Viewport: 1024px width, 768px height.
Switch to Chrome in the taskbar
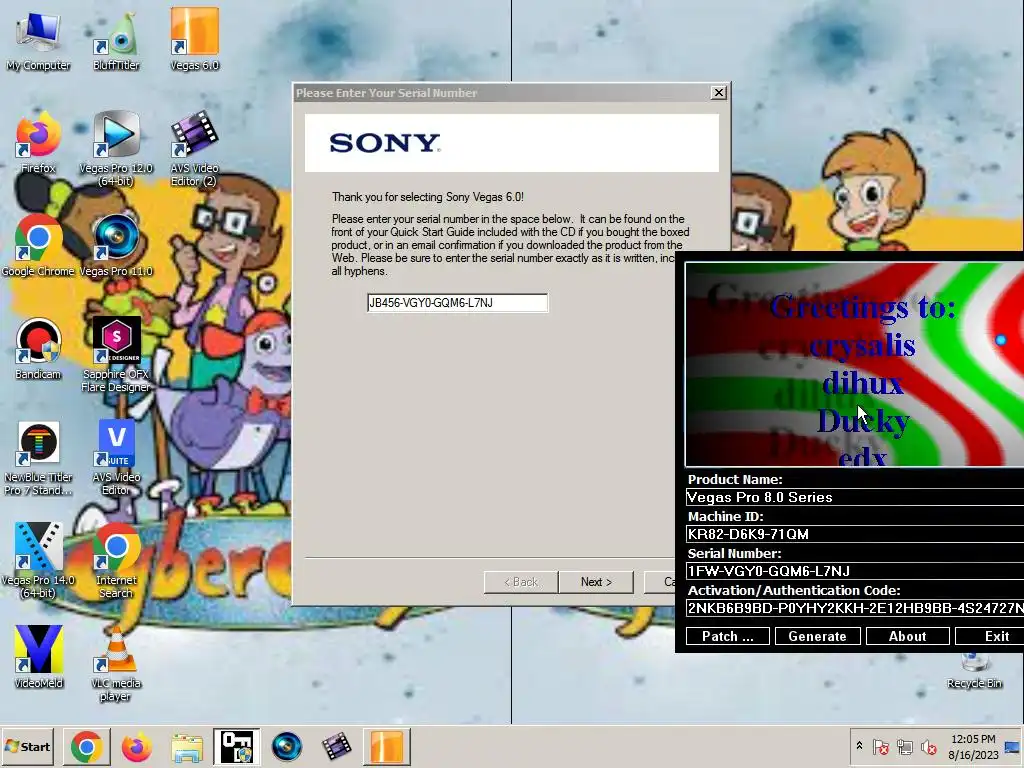86,746
